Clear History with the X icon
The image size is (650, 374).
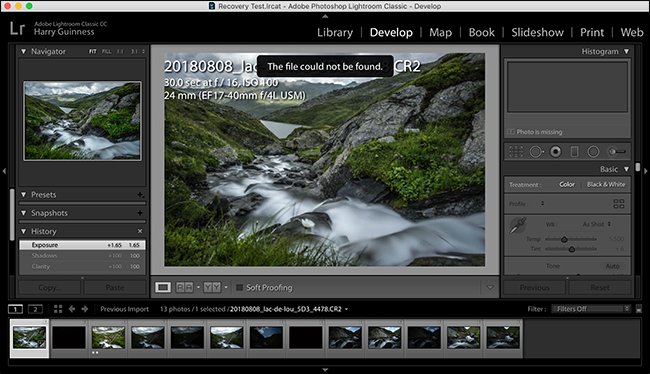pyautogui.click(x=140, y=231)
